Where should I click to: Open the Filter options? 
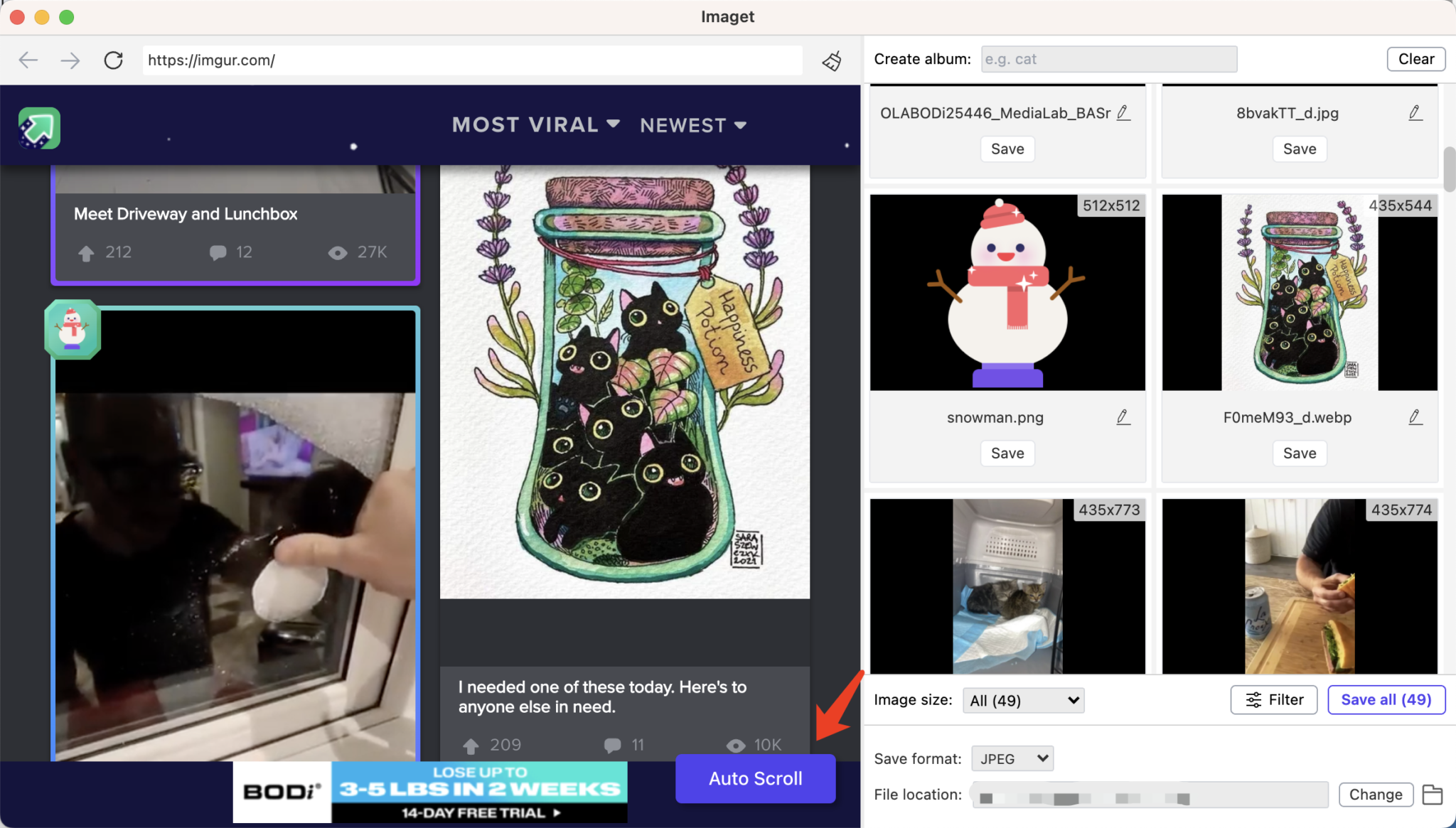click(x=1273, y=699)
